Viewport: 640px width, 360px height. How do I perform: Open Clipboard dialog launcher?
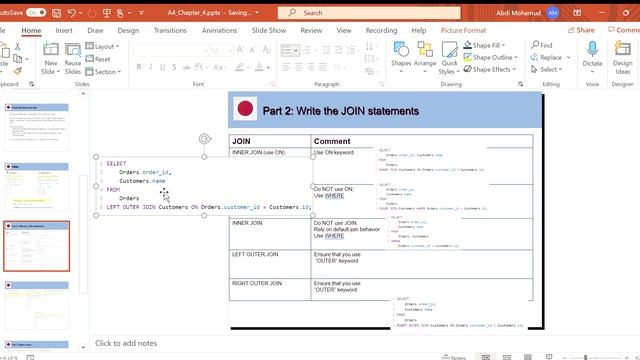(x=31, y=84)
